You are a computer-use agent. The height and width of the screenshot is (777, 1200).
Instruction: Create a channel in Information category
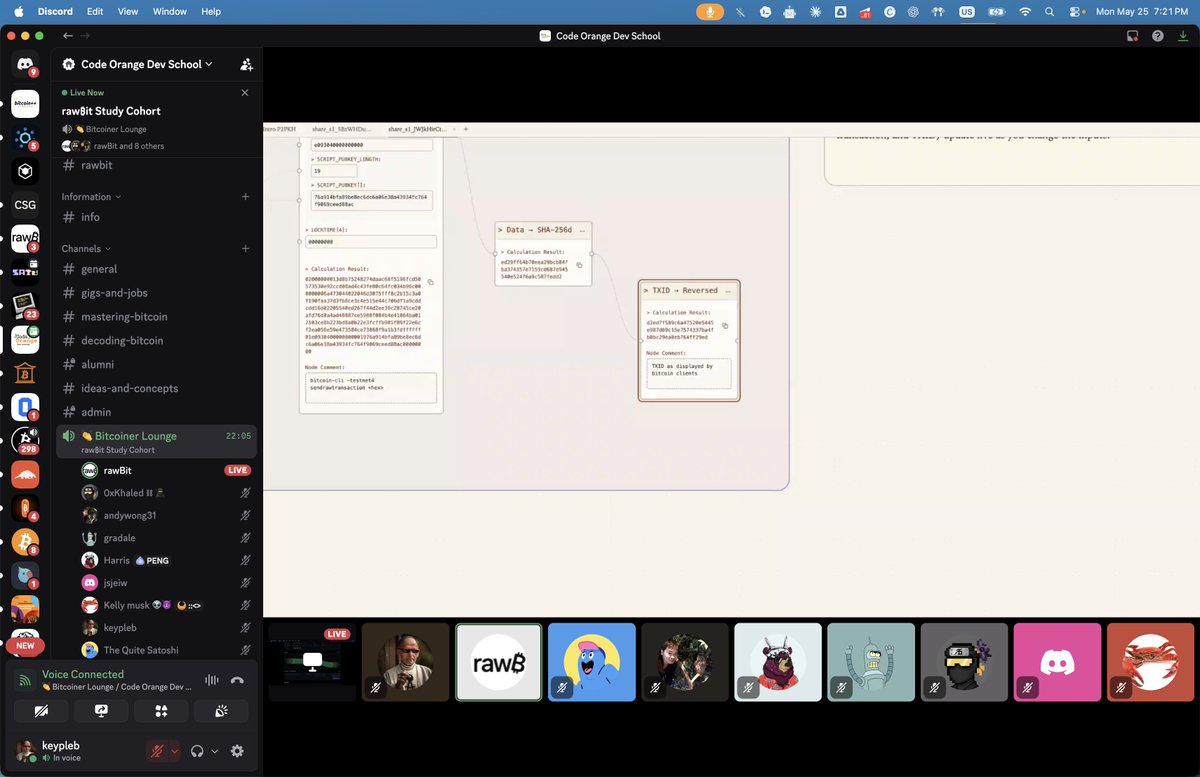(245, 197)
